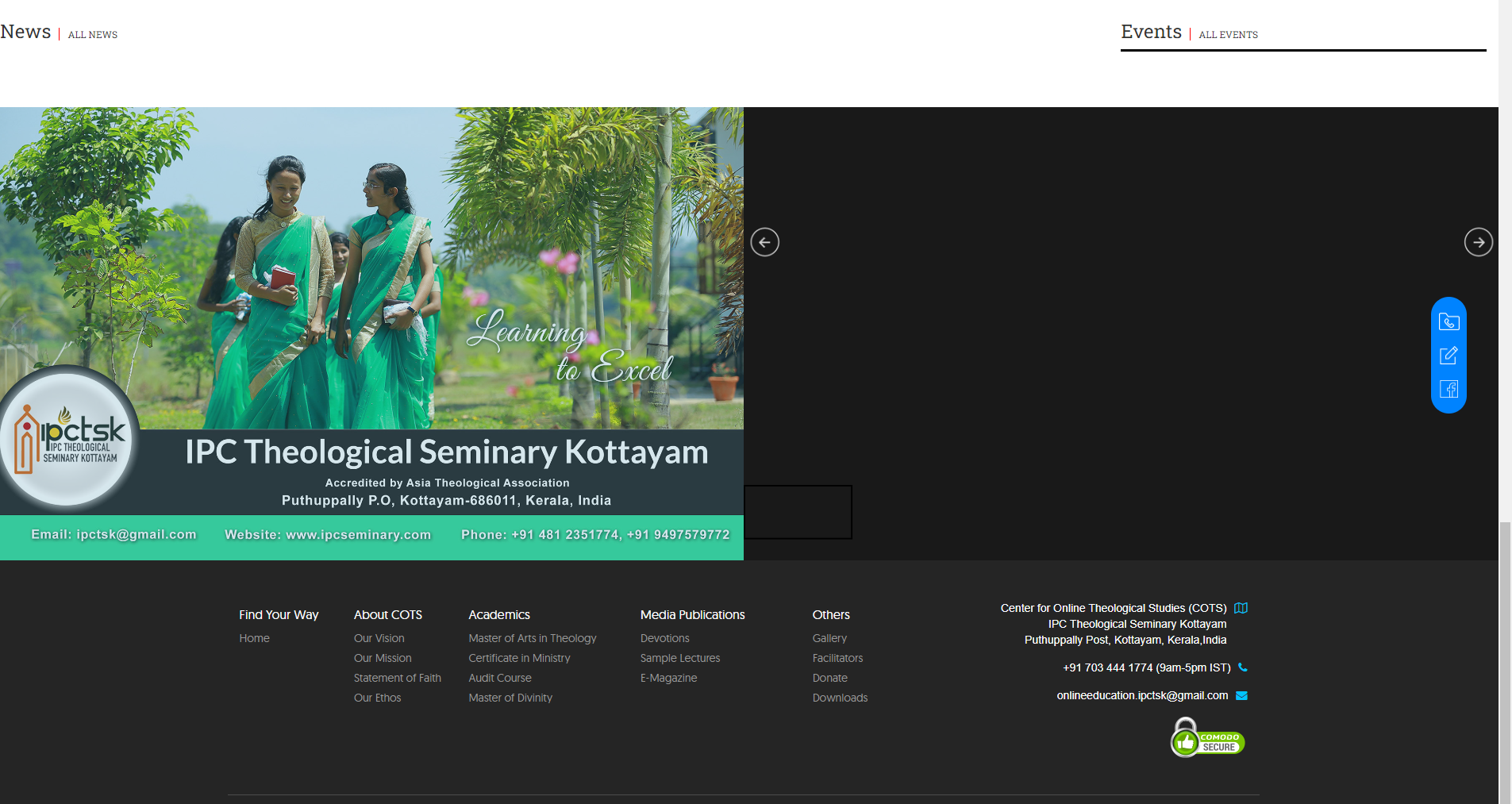
Task: Open the Facebook floating icon
Action: pyautogui.click(x=1449, y=389)
